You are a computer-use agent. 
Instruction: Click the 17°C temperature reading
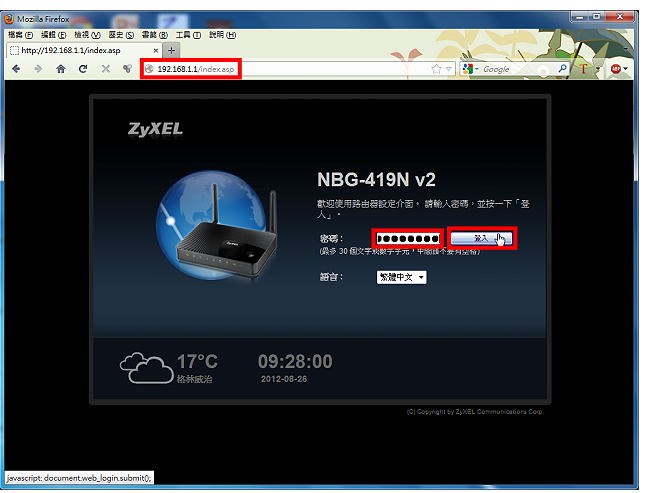click(x=197, y=362)
